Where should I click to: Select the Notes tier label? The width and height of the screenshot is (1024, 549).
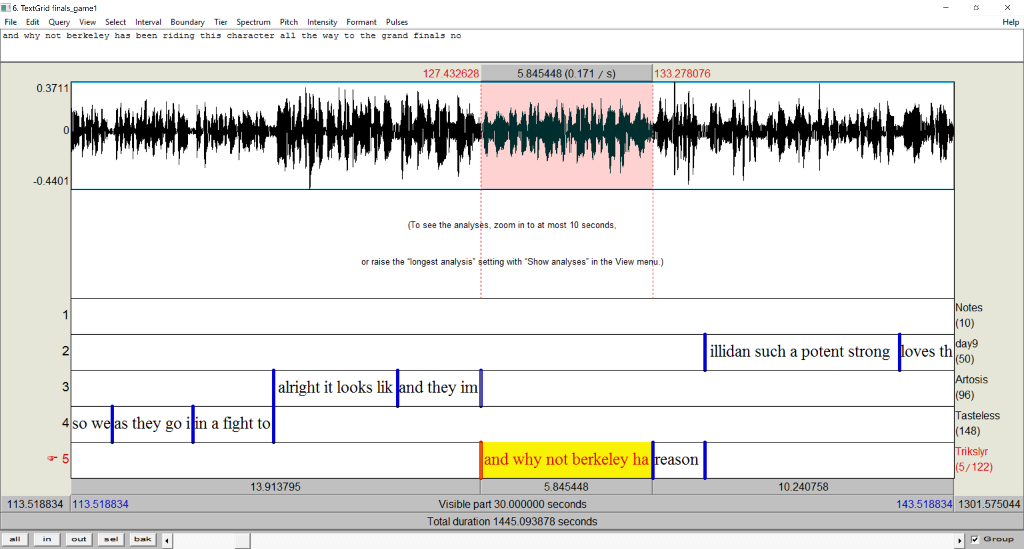969,315
